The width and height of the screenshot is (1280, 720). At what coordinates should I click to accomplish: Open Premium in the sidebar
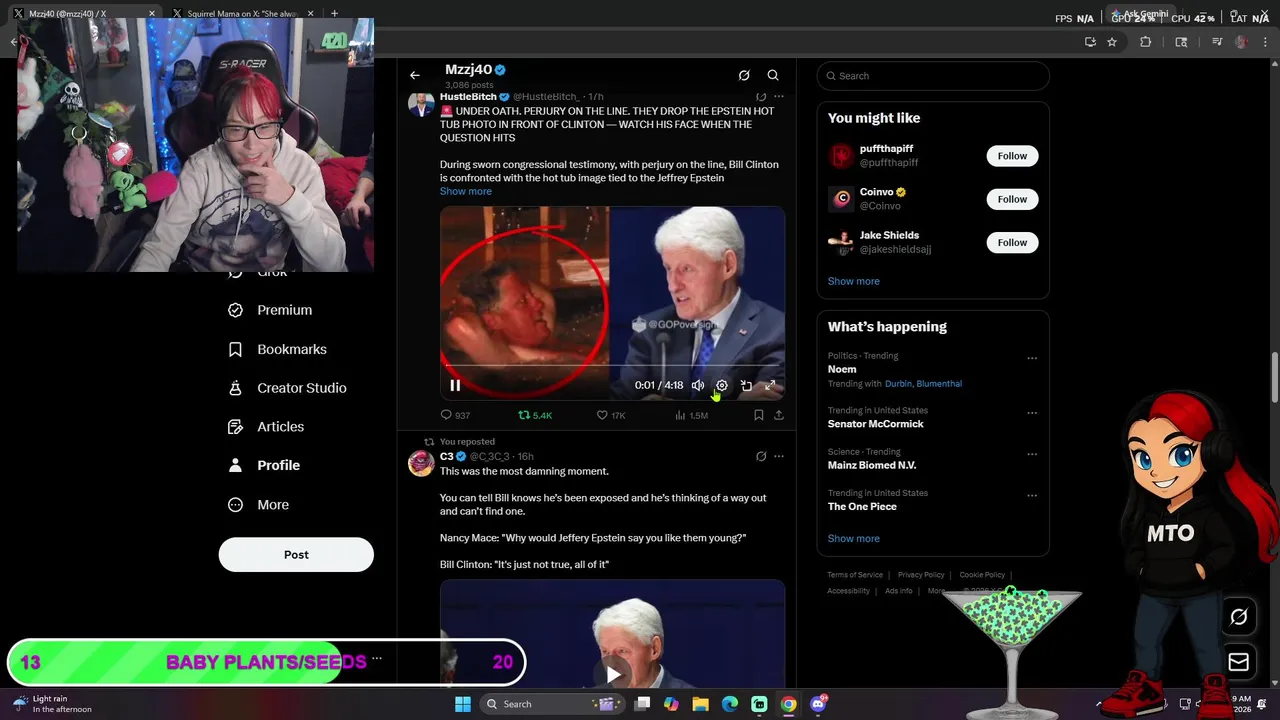(270, 310)
